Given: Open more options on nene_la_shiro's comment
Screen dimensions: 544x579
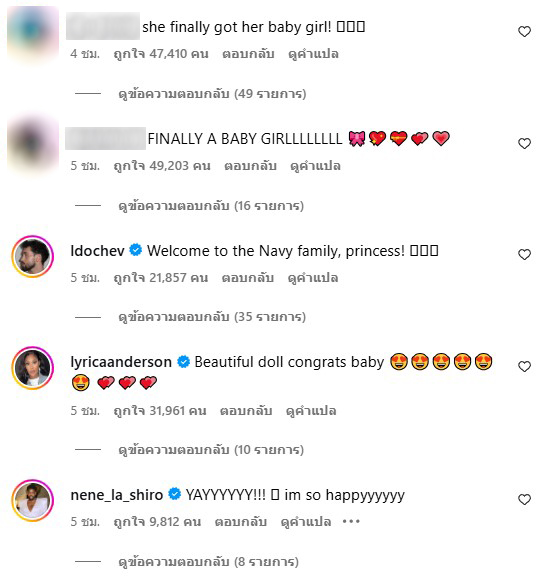Looking at the screenshot, I should coord(351,521).
